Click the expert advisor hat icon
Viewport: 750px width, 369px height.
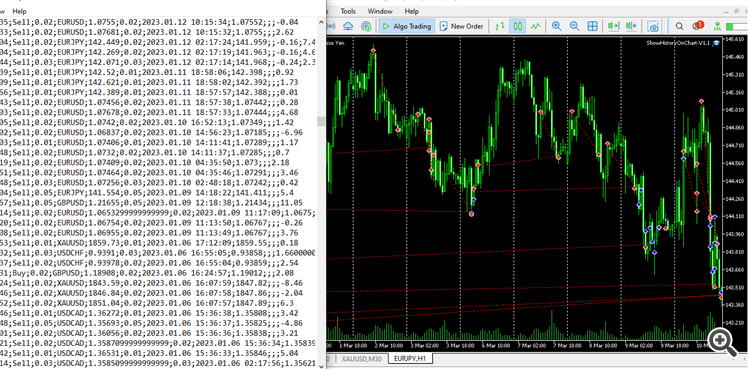716,43
